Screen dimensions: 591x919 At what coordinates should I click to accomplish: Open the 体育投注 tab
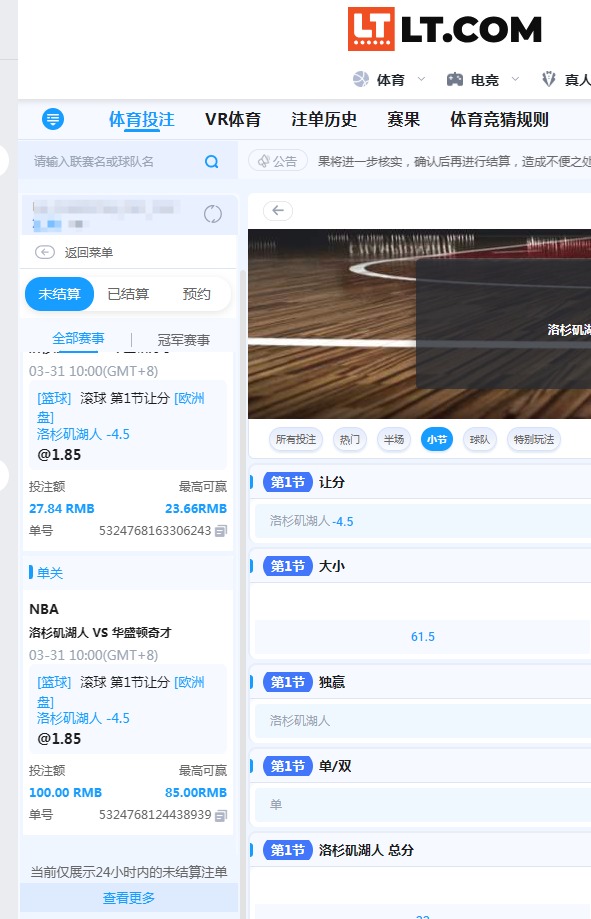coord(142,120)
